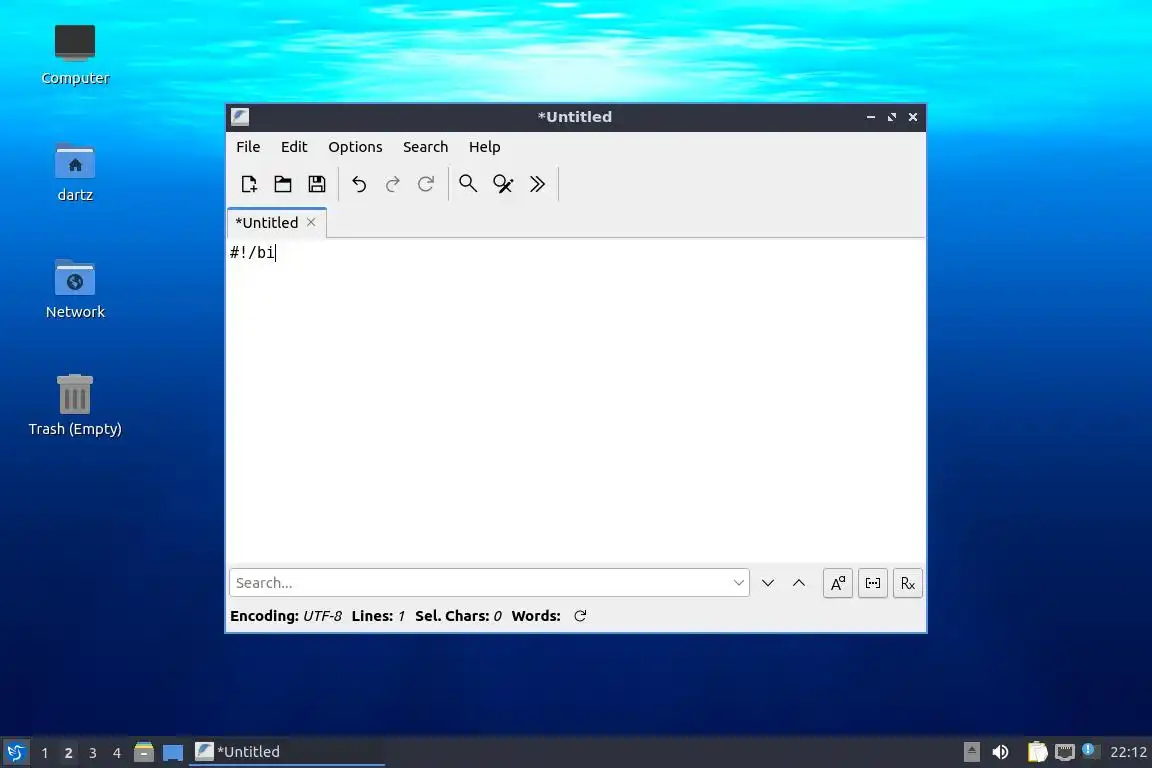Open the Options menu
Screen dimensions: 1152x768
pyautogui.click(x=355, y=147)
